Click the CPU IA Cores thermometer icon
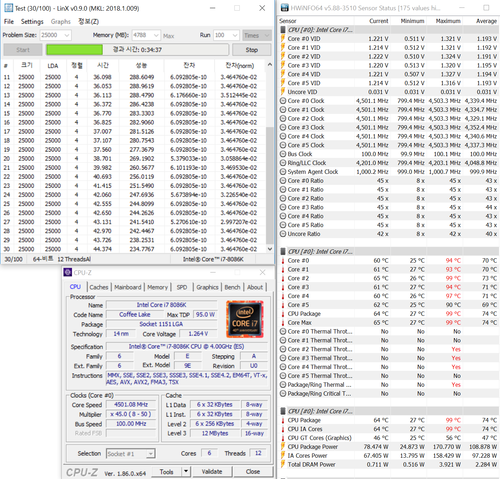 [x=283, y=429]
